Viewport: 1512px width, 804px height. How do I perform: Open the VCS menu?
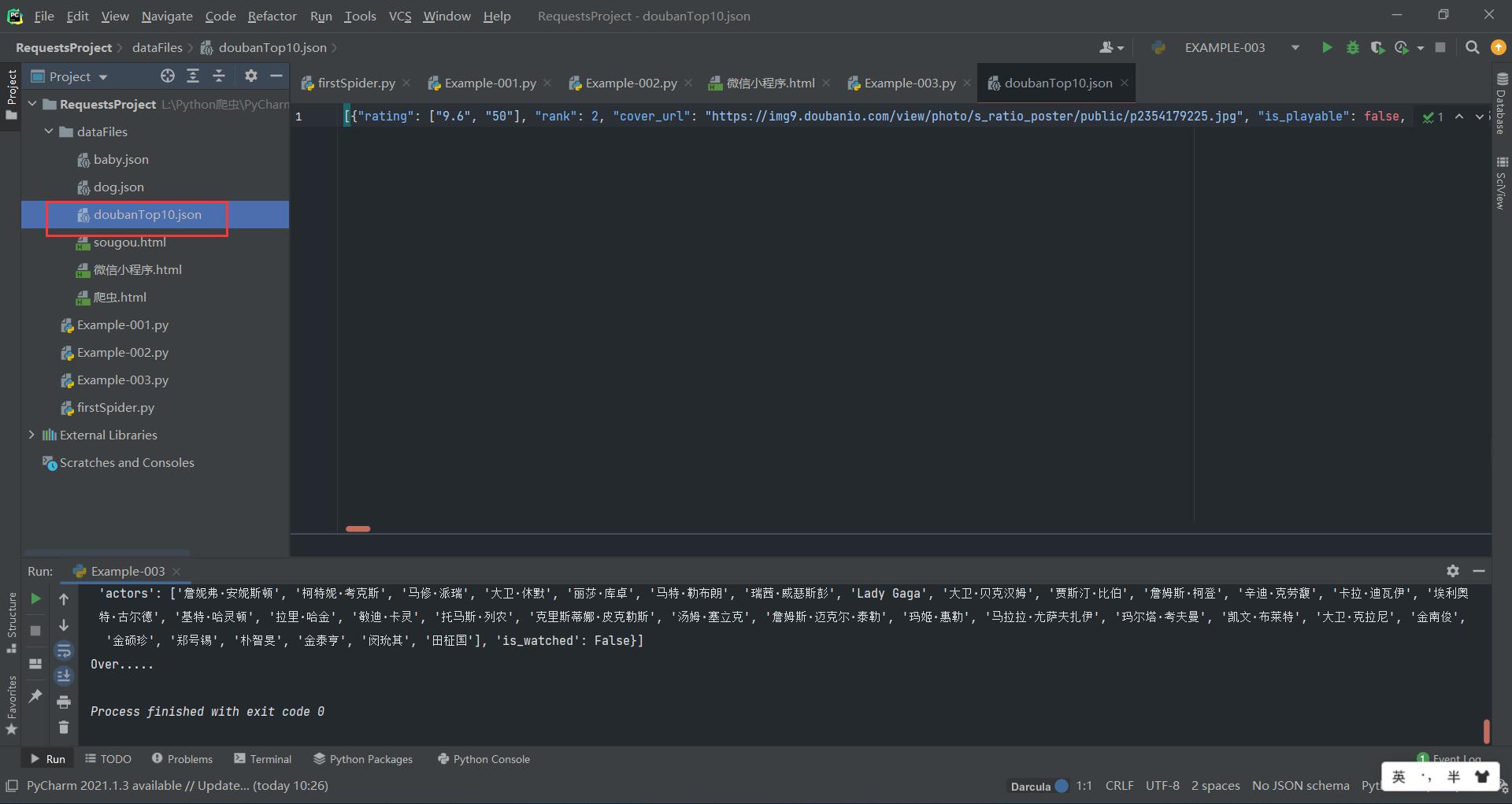pos(400,16)
